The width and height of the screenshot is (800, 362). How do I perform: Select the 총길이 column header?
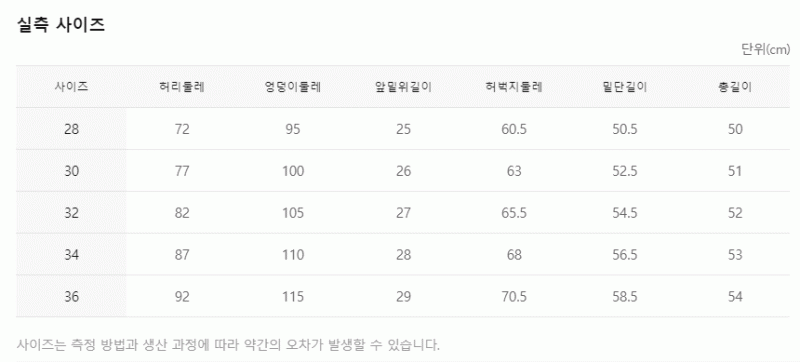click(735, 87)
